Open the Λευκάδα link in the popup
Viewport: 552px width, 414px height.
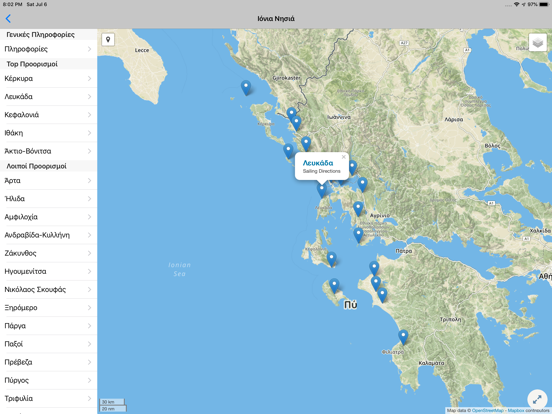(x=318, y=163)
